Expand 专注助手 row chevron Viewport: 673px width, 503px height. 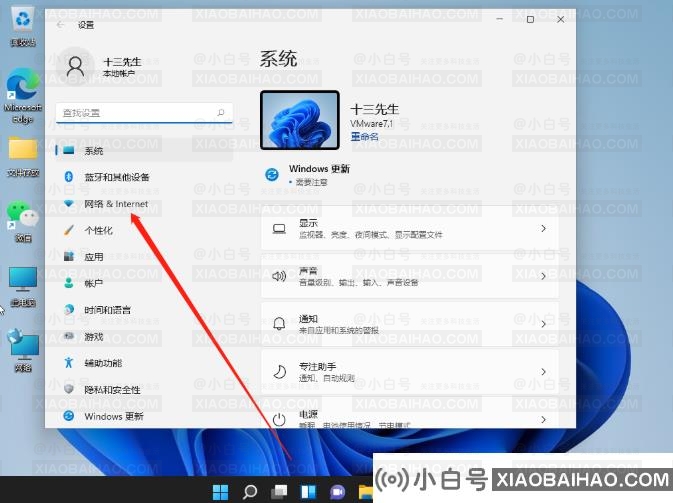click(x=543, y=371)
